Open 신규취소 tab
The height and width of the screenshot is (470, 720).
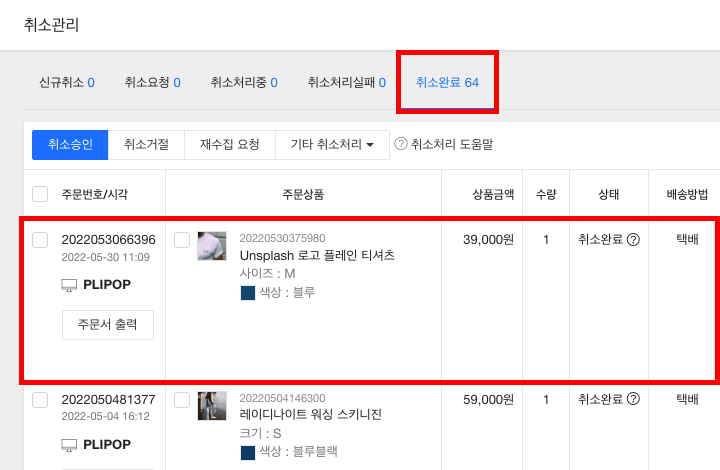point(67,83)
